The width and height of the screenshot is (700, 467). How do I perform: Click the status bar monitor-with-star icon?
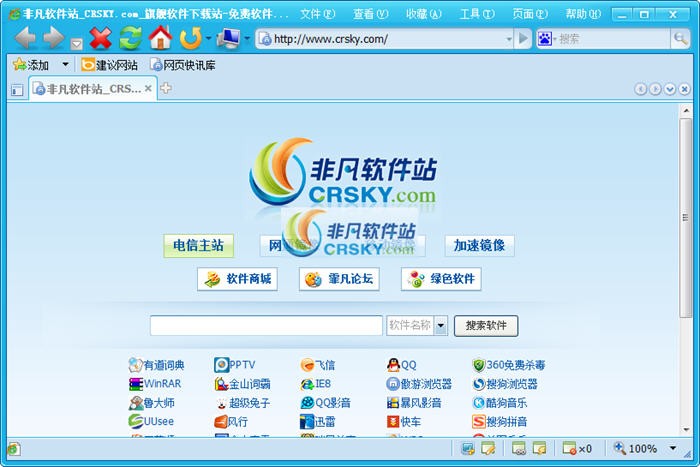pos(468,449)
